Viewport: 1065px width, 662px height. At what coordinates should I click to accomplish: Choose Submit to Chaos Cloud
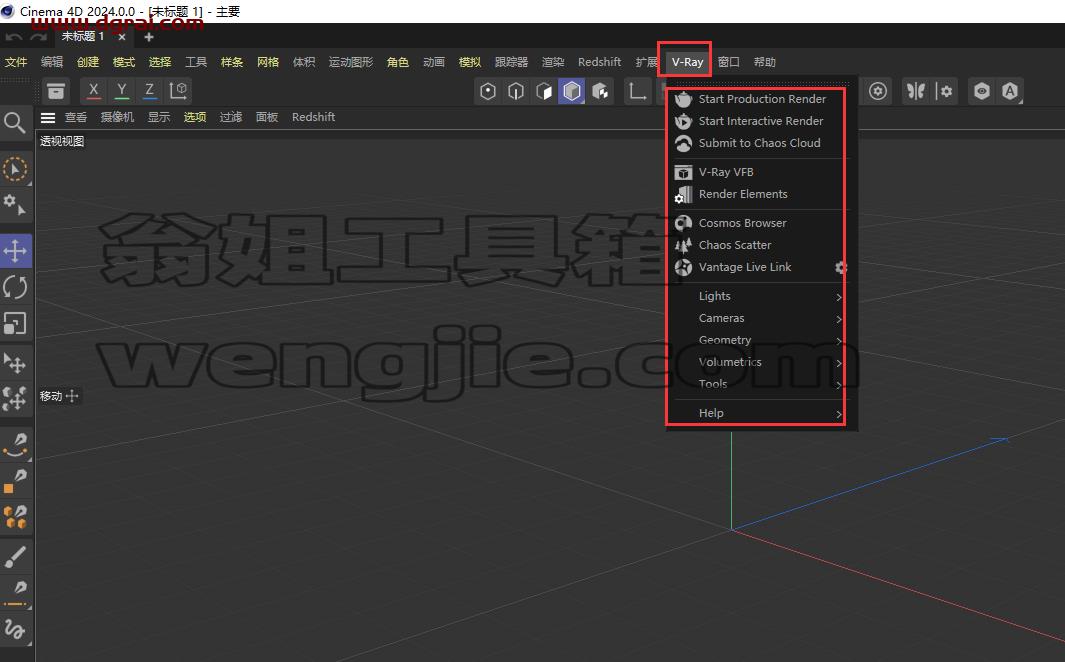tap(759, 143)
